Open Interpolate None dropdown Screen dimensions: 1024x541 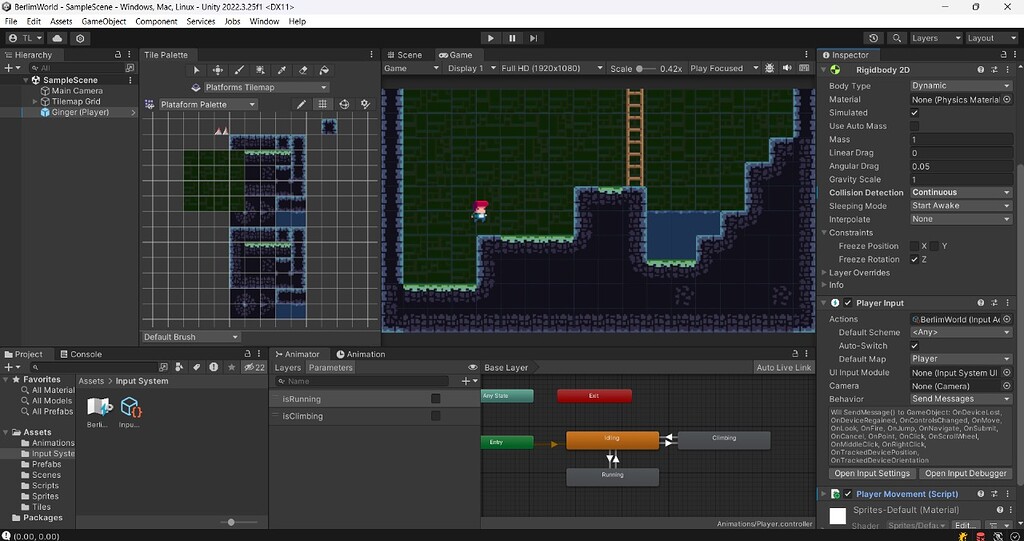[961, 219]
